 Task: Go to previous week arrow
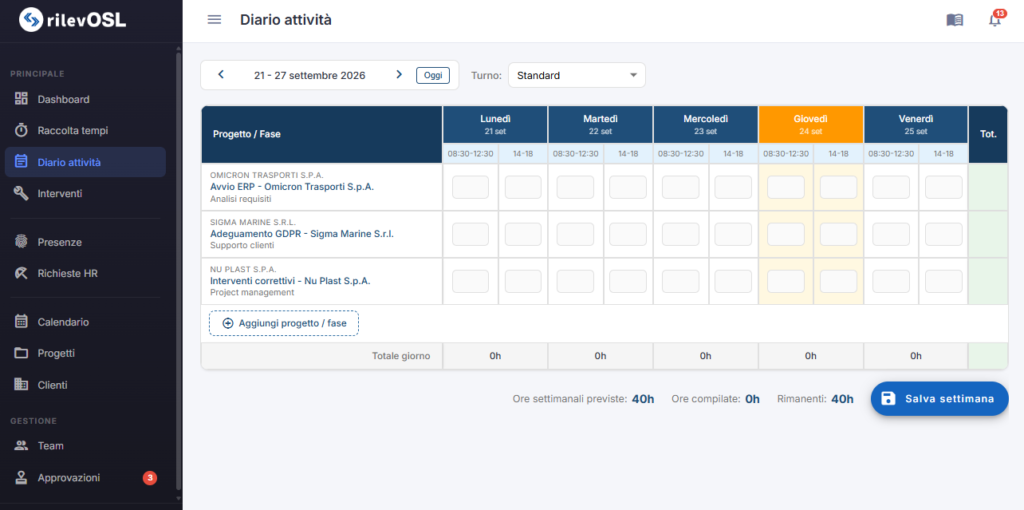pyautogui.click(x=221, y=74)
